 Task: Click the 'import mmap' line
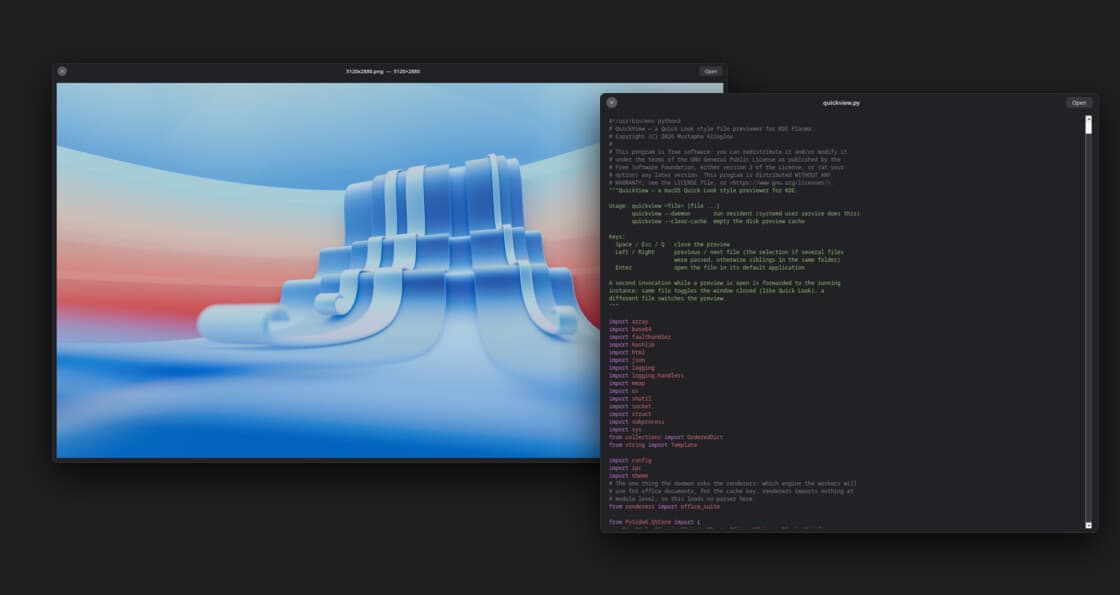[x=627, y=384]
